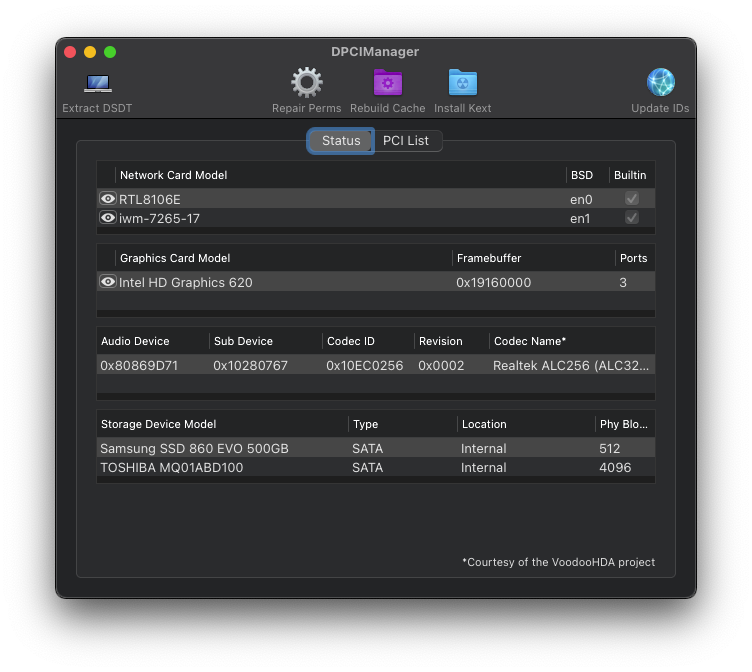The image size is (752, 672).
Task: Click the Builtin column header
Action: [632, 175]
